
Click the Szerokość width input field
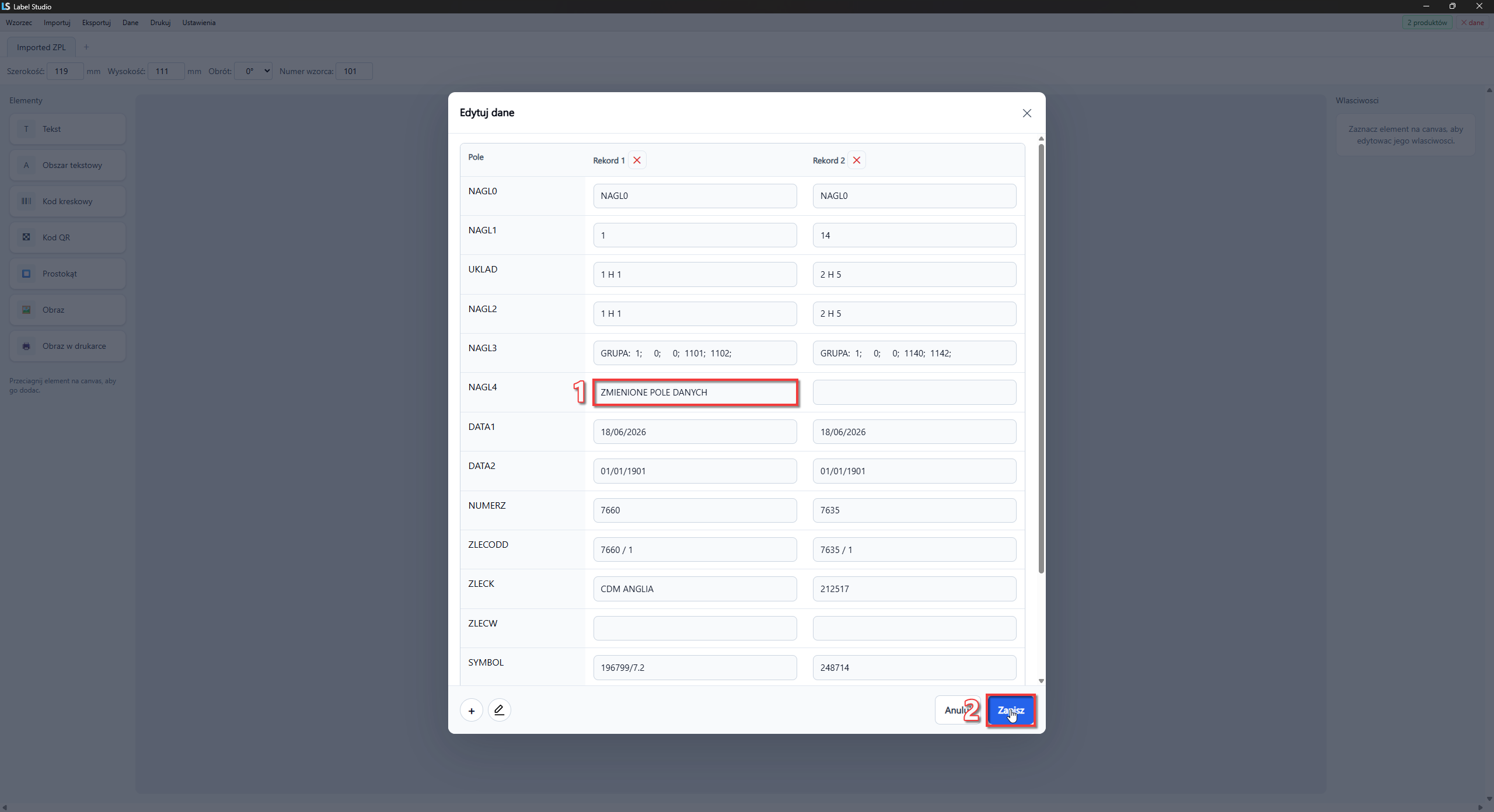click(65, 71)
